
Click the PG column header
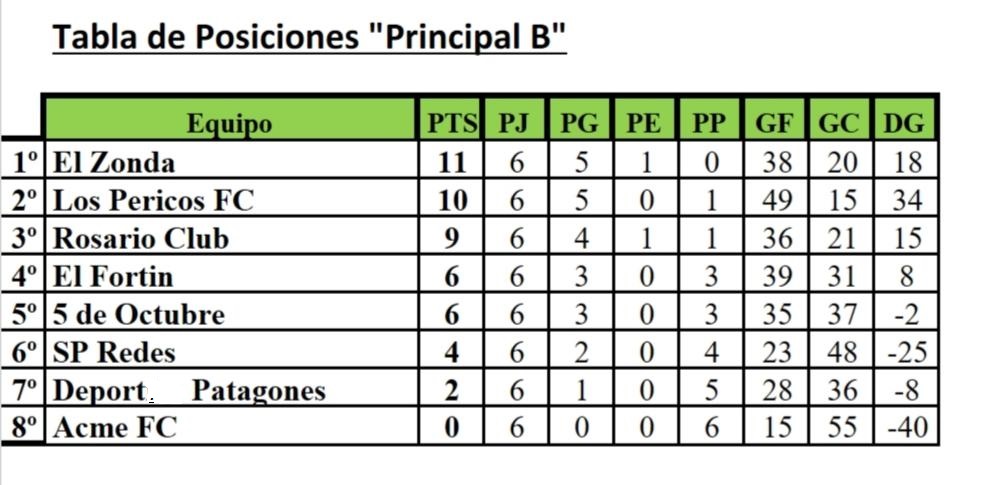[580, 124]
